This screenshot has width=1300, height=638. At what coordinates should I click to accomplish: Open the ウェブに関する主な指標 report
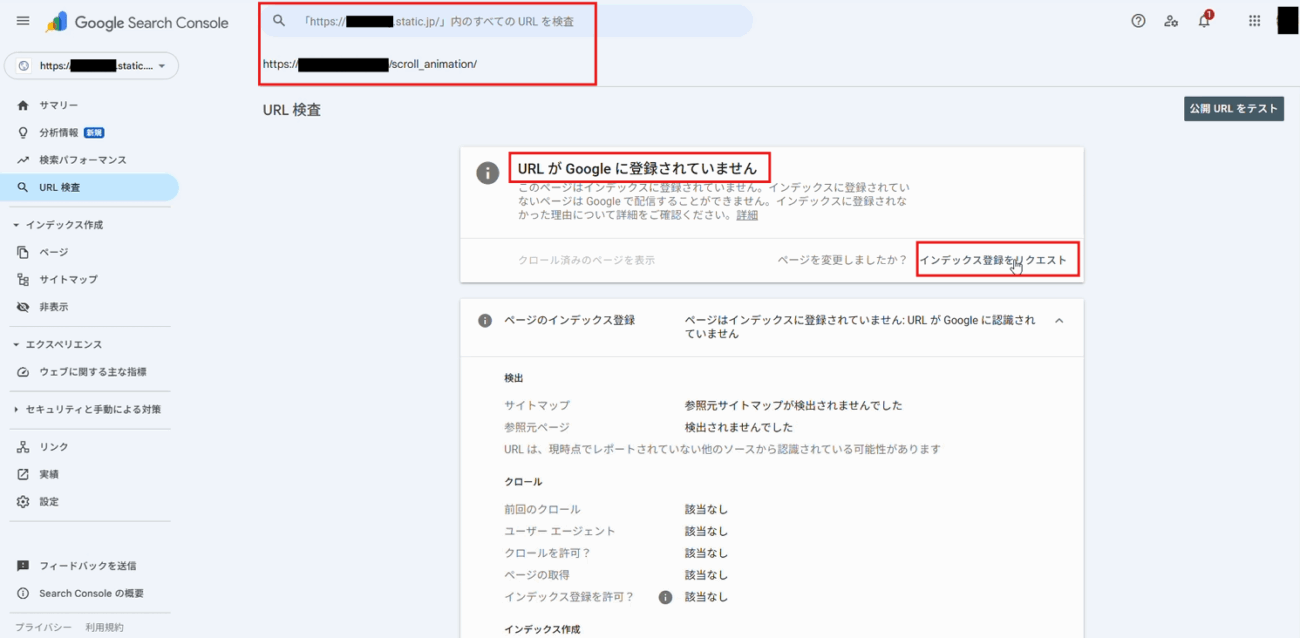pos(92,372)
